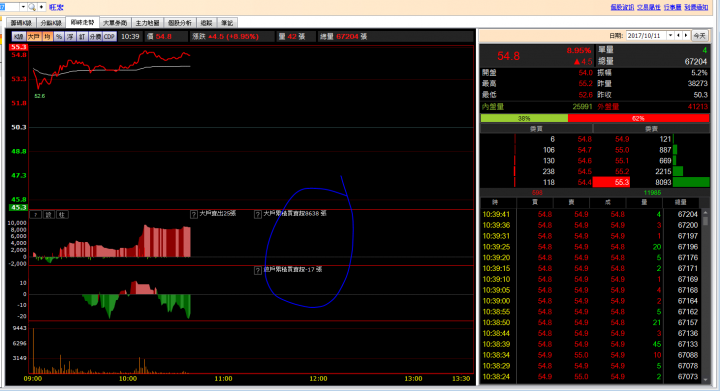Toggle the K線 chart button

tap(18, 36)
